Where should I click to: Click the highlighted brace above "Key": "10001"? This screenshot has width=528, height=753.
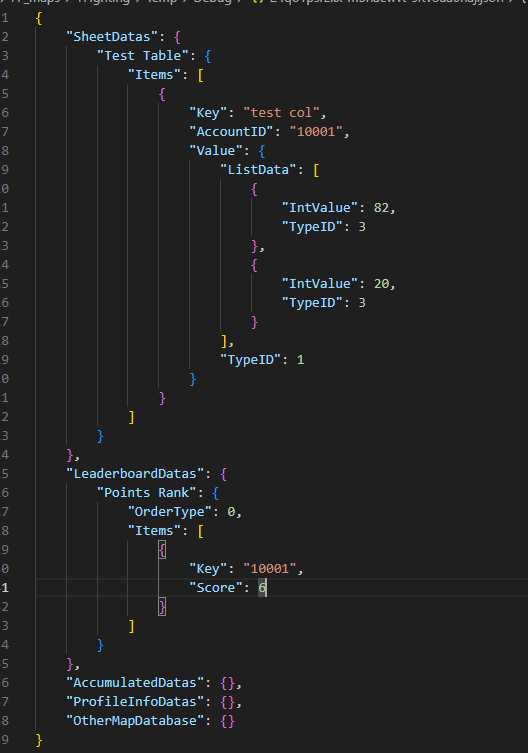tap(162, 550)
